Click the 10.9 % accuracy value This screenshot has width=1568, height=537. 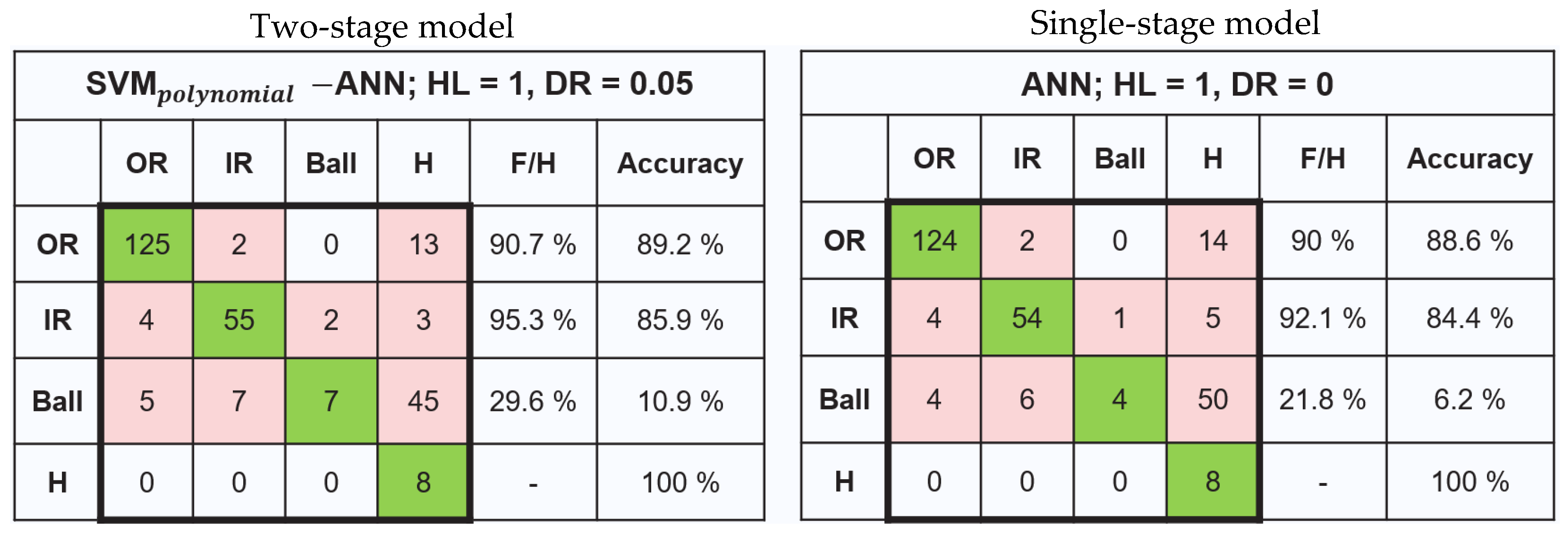click(x=680, y=402)
